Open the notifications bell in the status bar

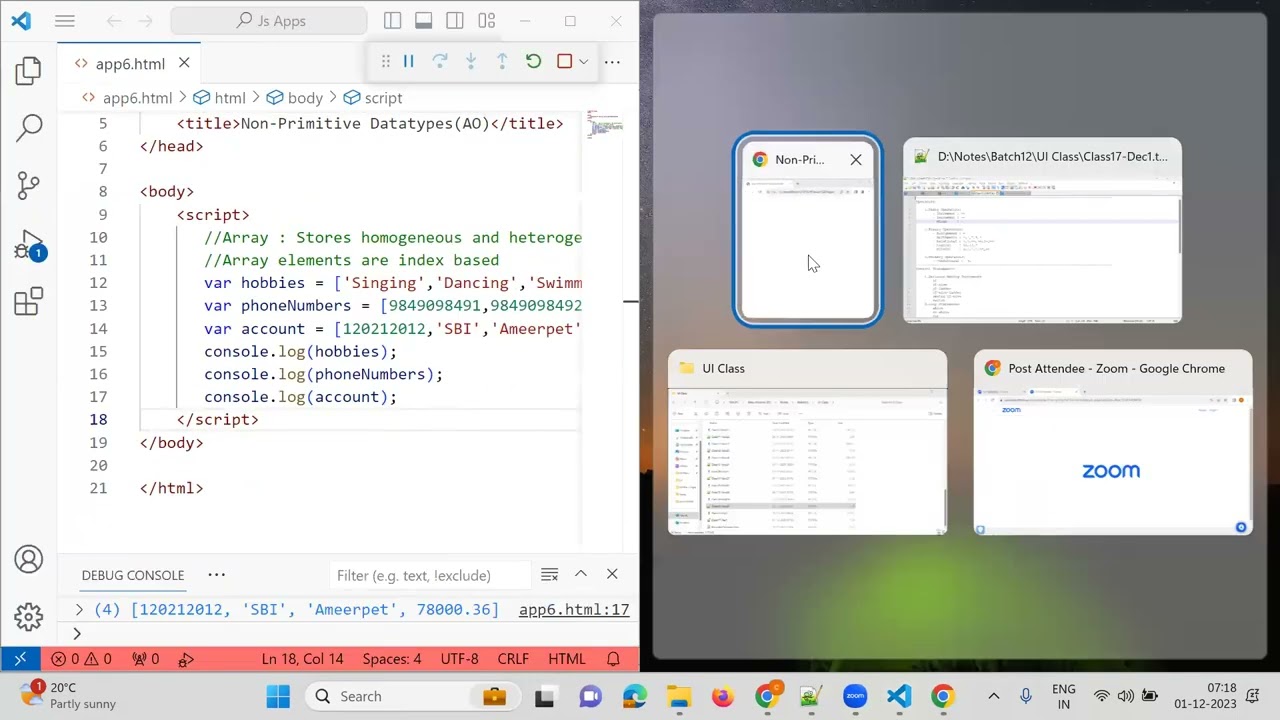click(x=613, y=659)
